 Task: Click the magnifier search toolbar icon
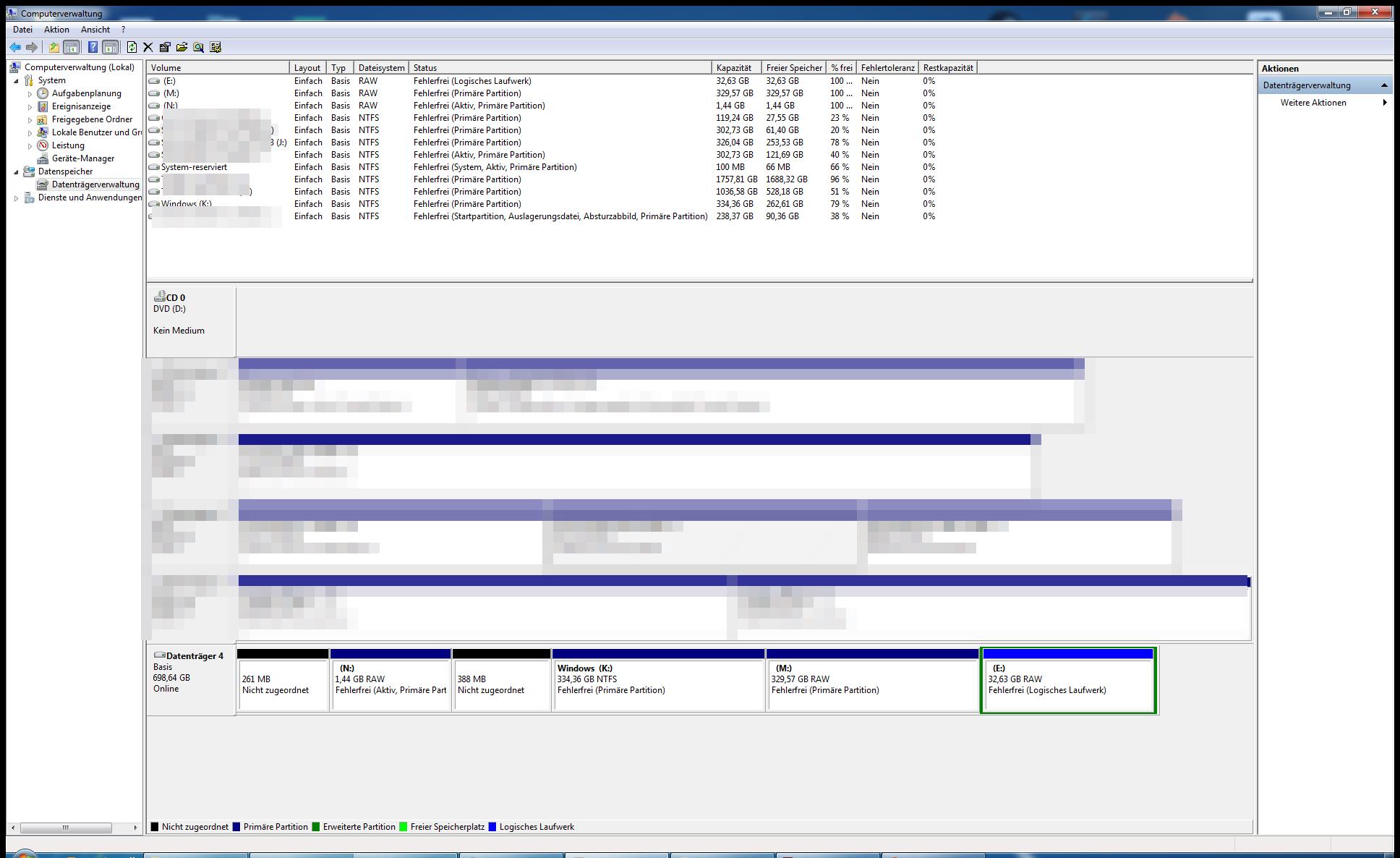[x=198, y=47]
